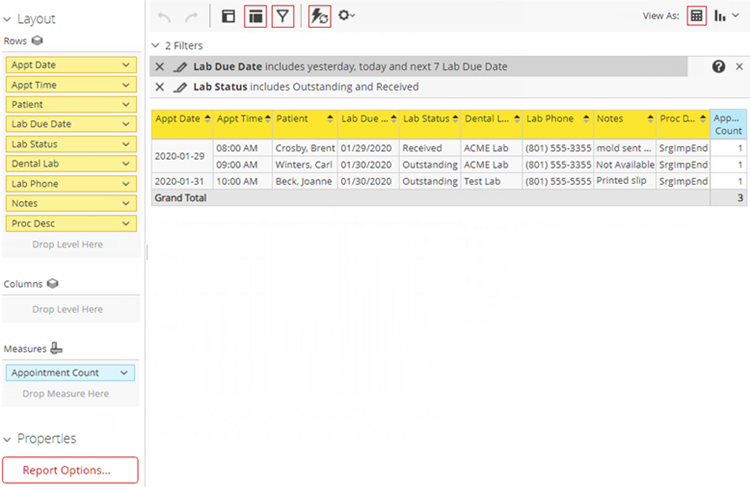Toggle the field list panel icon

[255, 16]
